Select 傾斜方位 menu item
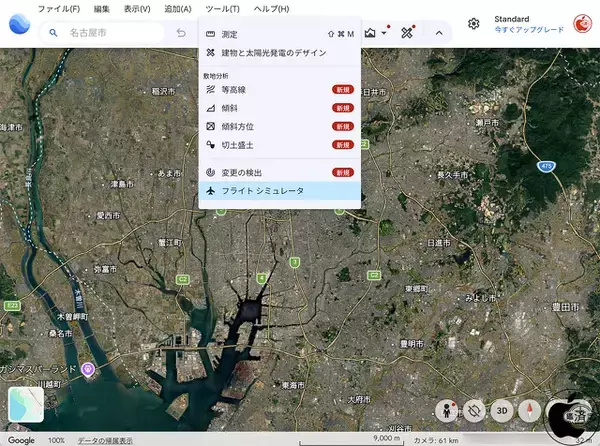 (x=280, y=127)
